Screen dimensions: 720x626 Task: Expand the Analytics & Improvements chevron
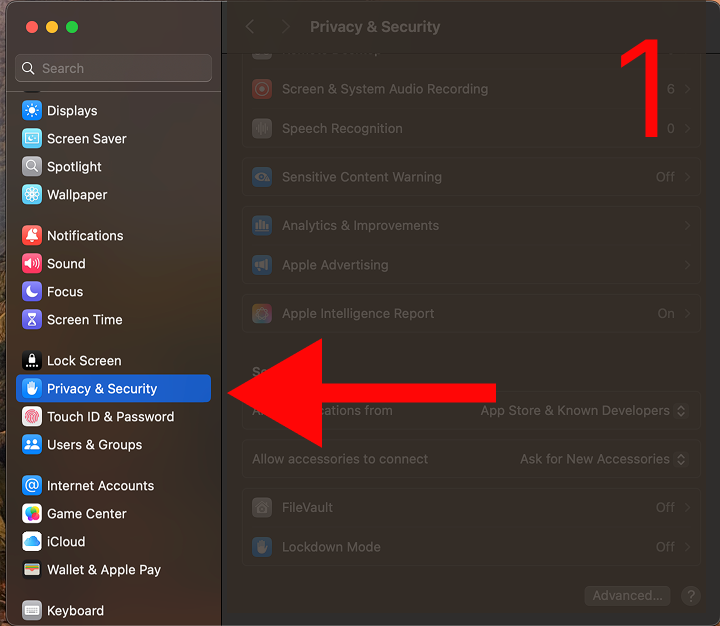pyautogui.click(x=687, y=226)
